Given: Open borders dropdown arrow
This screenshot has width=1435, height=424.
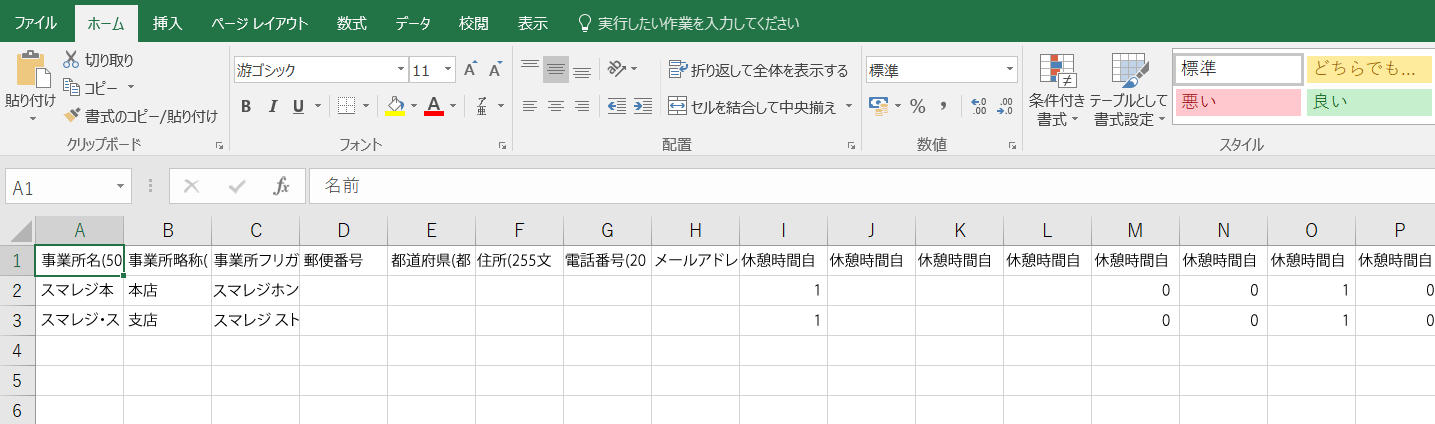Looking at the screenshot, I should point(366,106).
